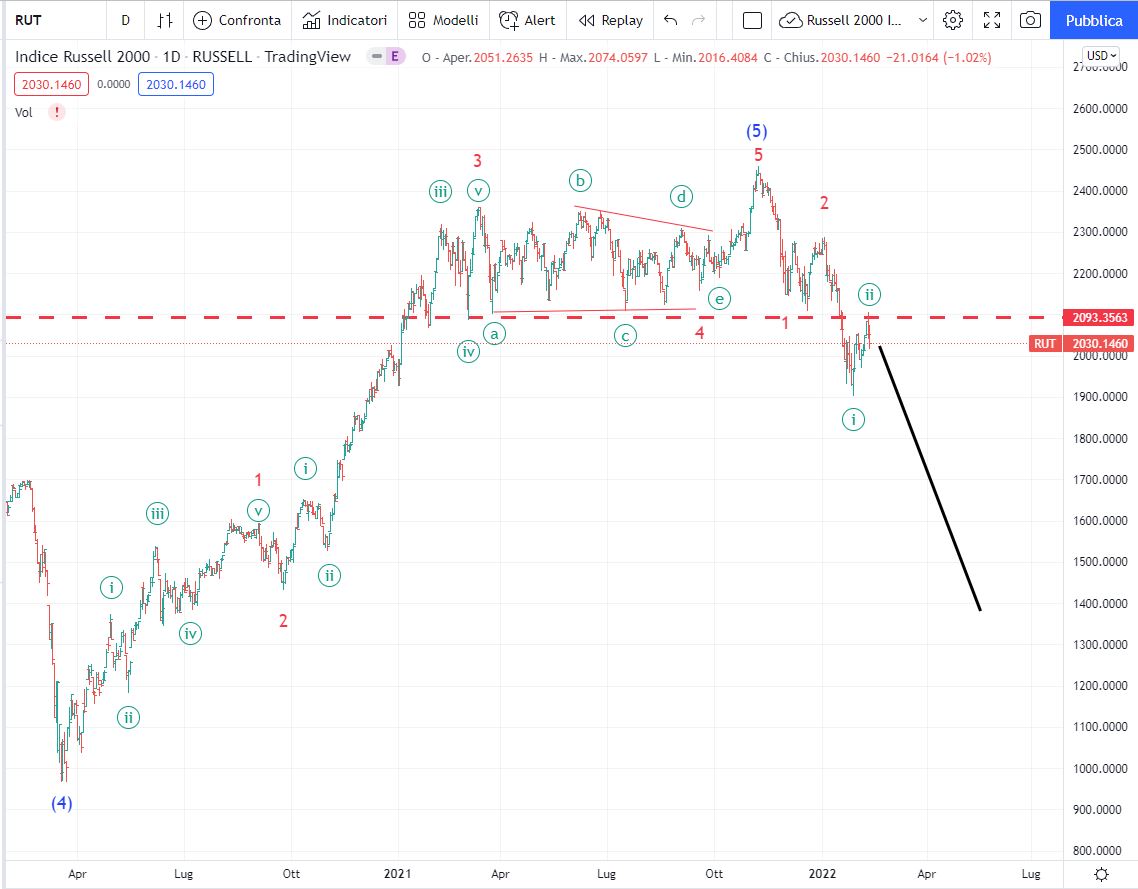Select the circled d wave label
The width and height of the screenshot is (1138, 889).
click(x=681, y=196)
